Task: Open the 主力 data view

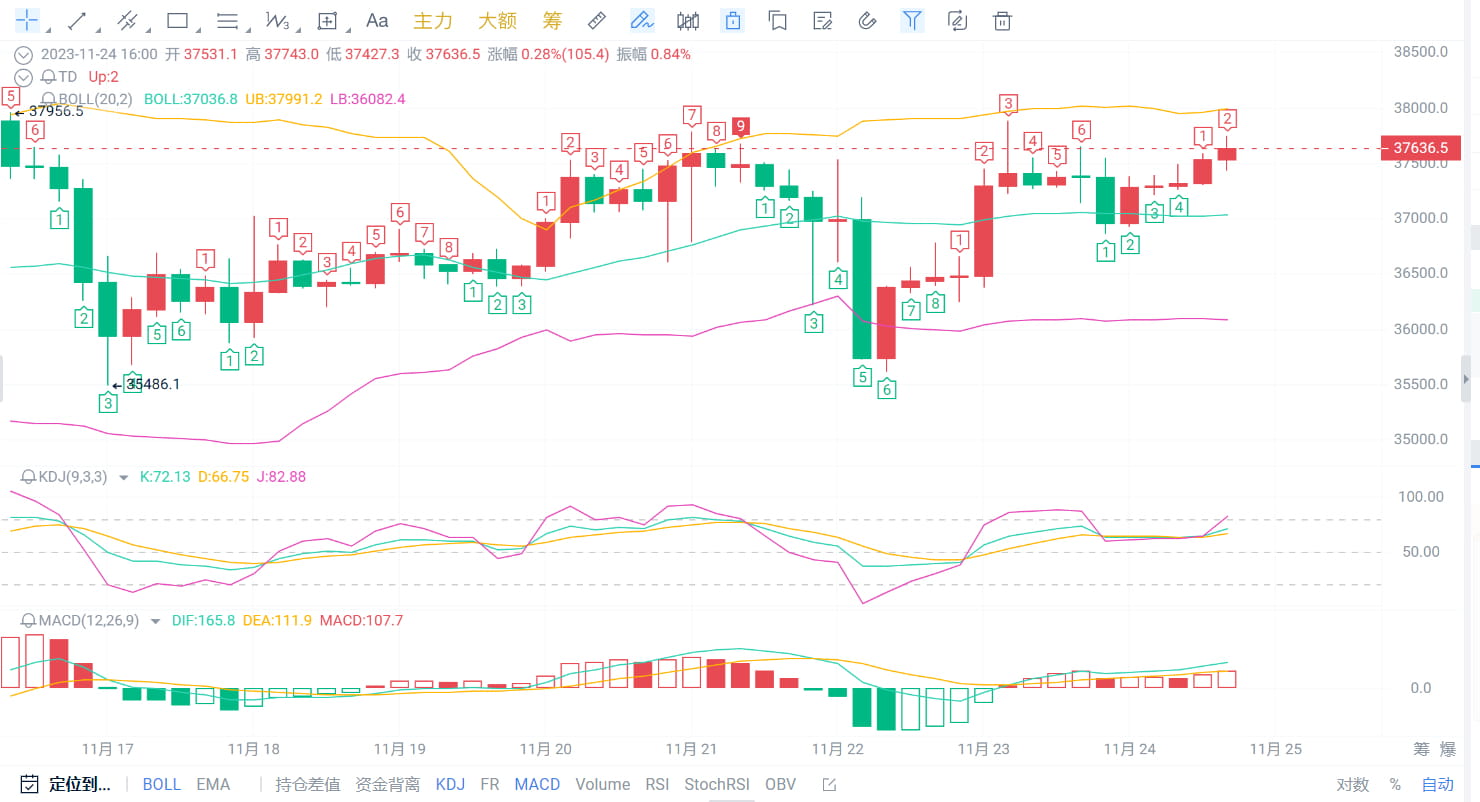Action: (433, 20)
